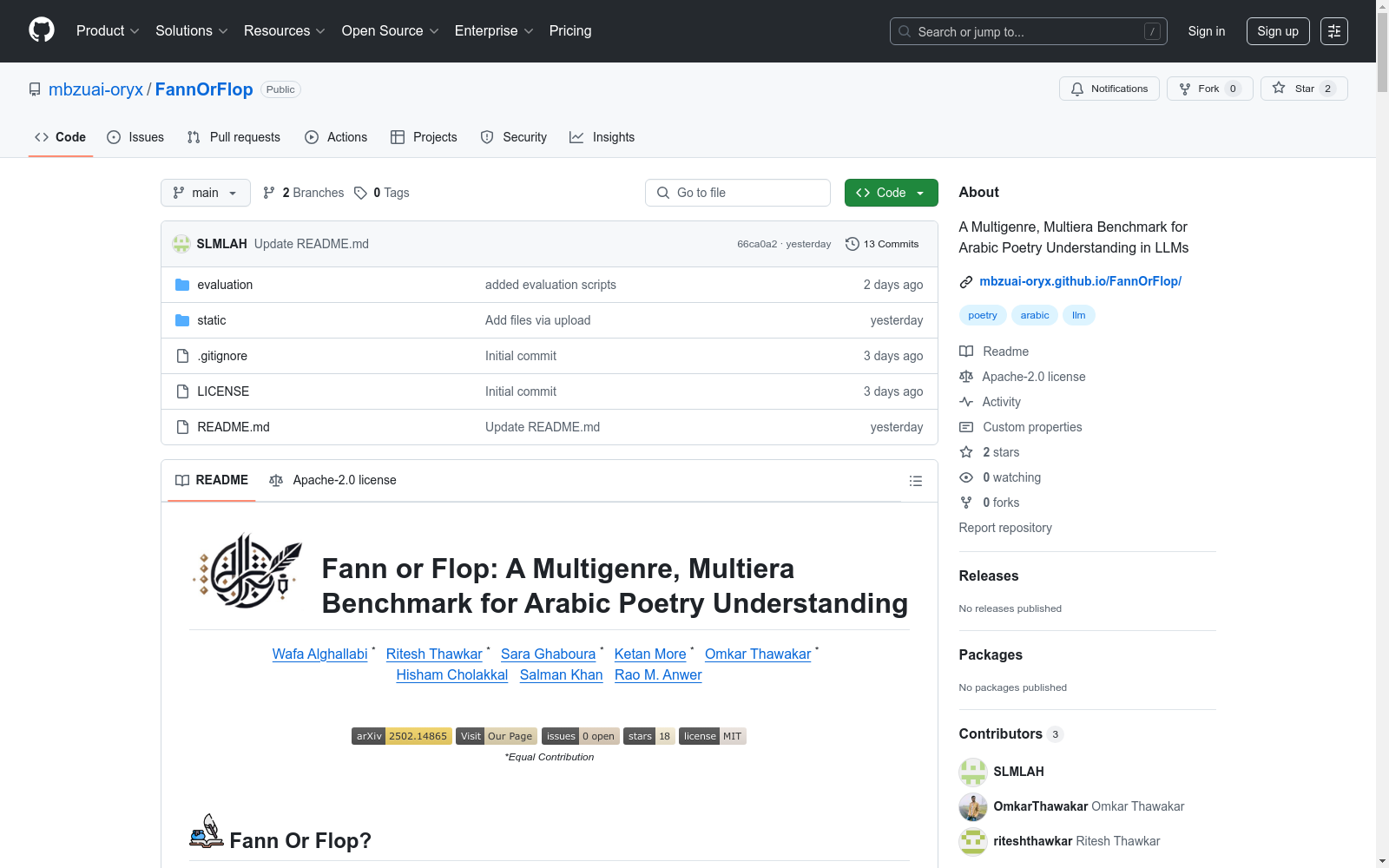Open Wafa Alghallabi author link
Screen dimensions: 1389x868
tap(320, 654)
